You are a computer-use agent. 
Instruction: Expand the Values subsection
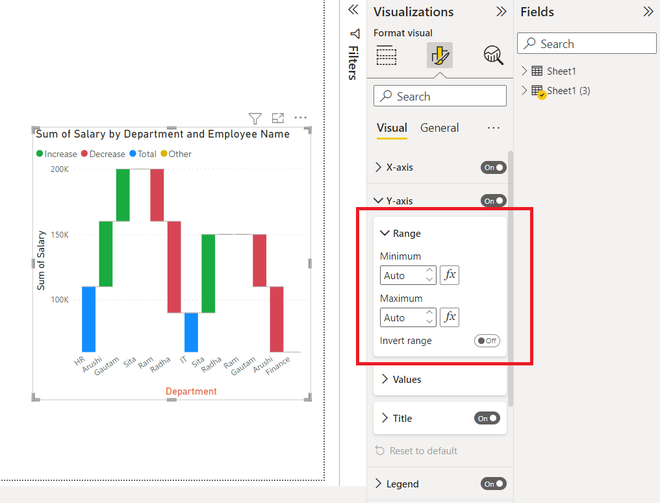[384, 379]
